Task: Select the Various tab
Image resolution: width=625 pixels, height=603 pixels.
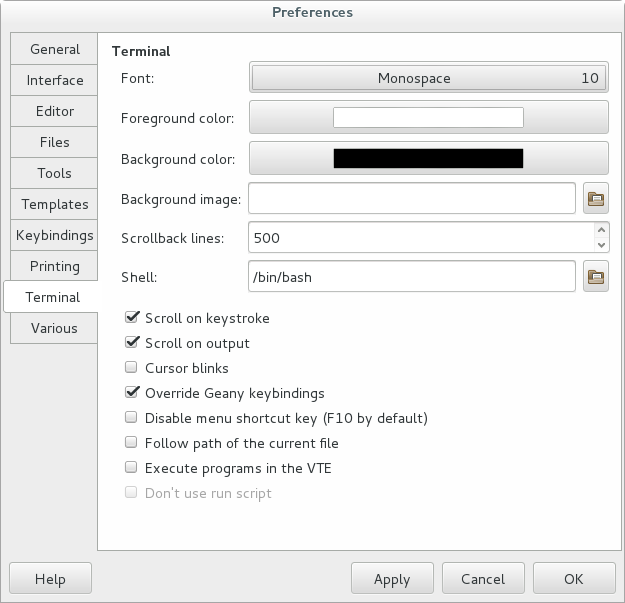Action: pyautogui.click(x=55, y=328)
